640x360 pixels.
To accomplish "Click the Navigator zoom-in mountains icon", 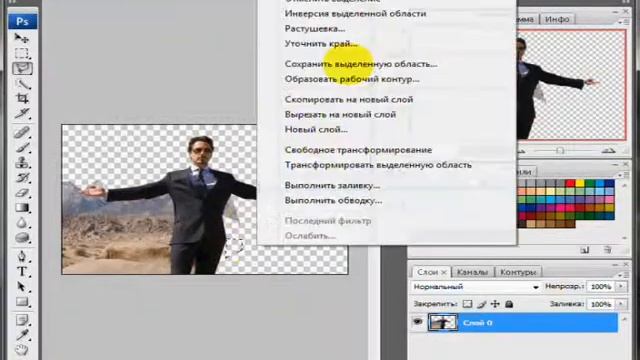I will coord(608,151).
